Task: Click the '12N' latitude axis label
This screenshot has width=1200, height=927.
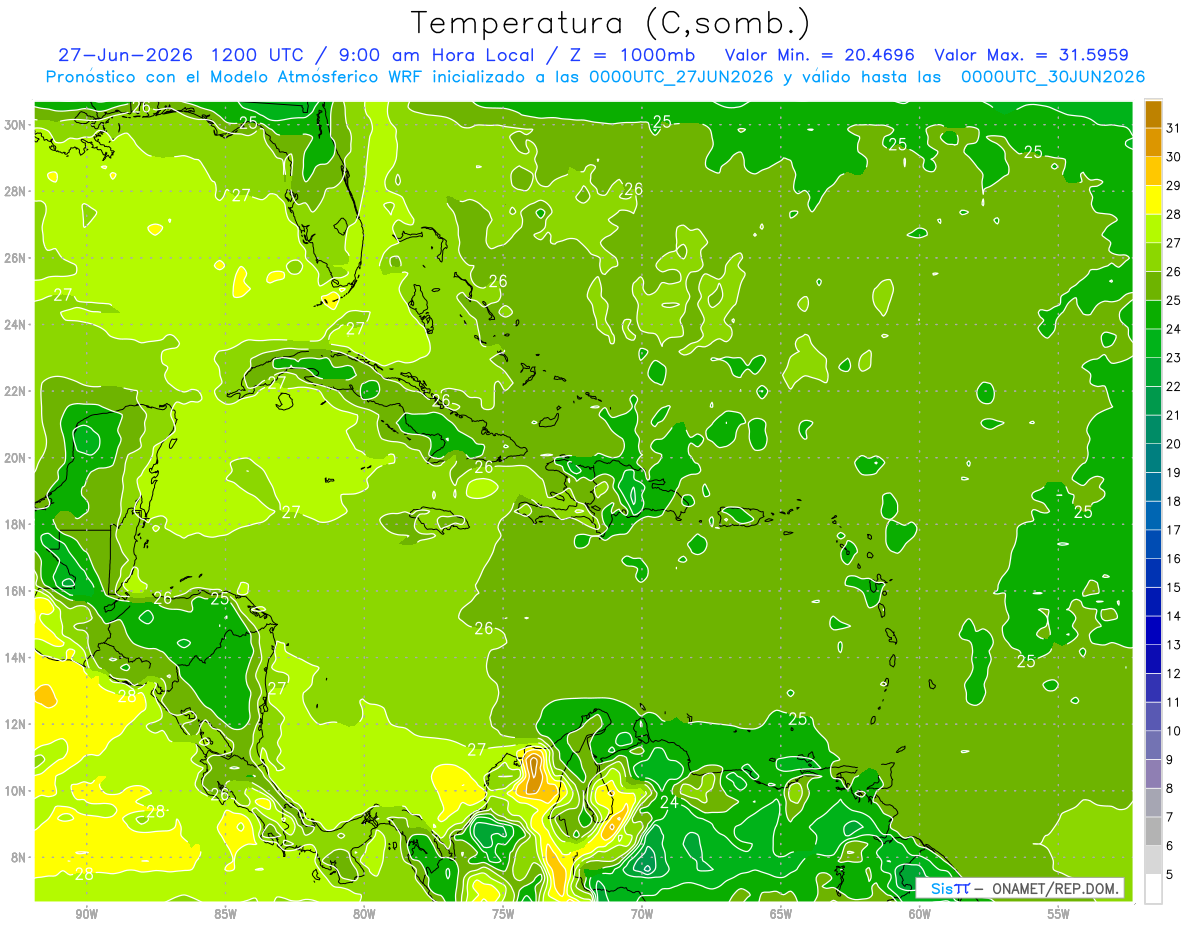Action: pos(16,723)
